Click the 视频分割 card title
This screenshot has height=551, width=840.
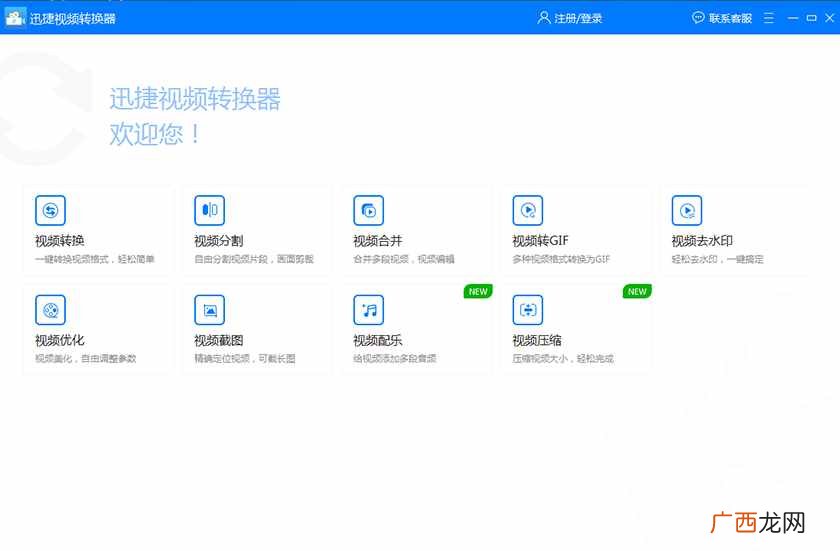click(219, 241)
